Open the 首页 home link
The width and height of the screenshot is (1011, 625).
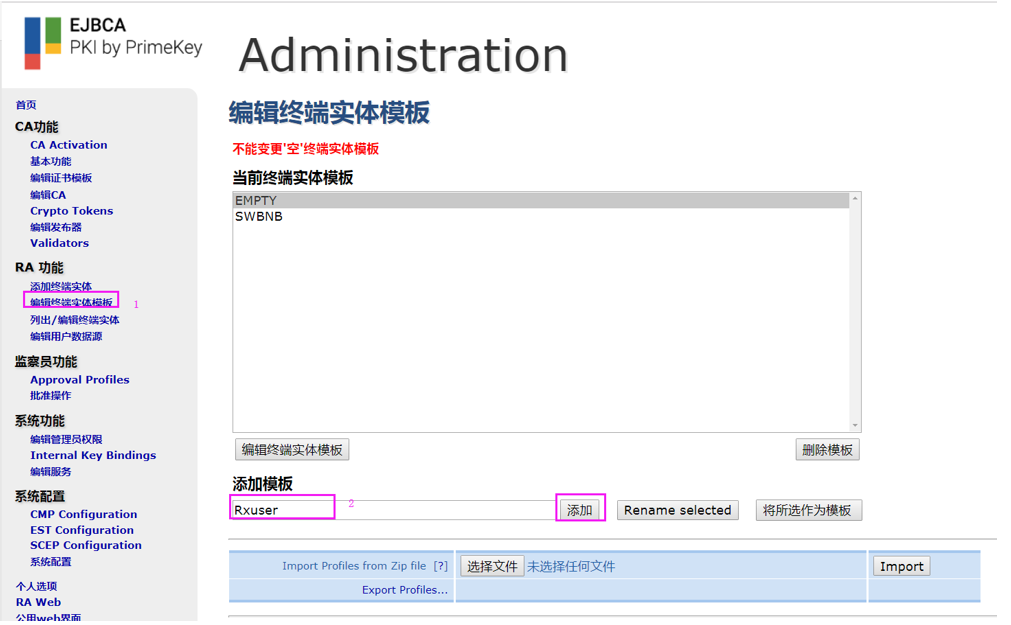pyautogui.click(x=25, y=103)
